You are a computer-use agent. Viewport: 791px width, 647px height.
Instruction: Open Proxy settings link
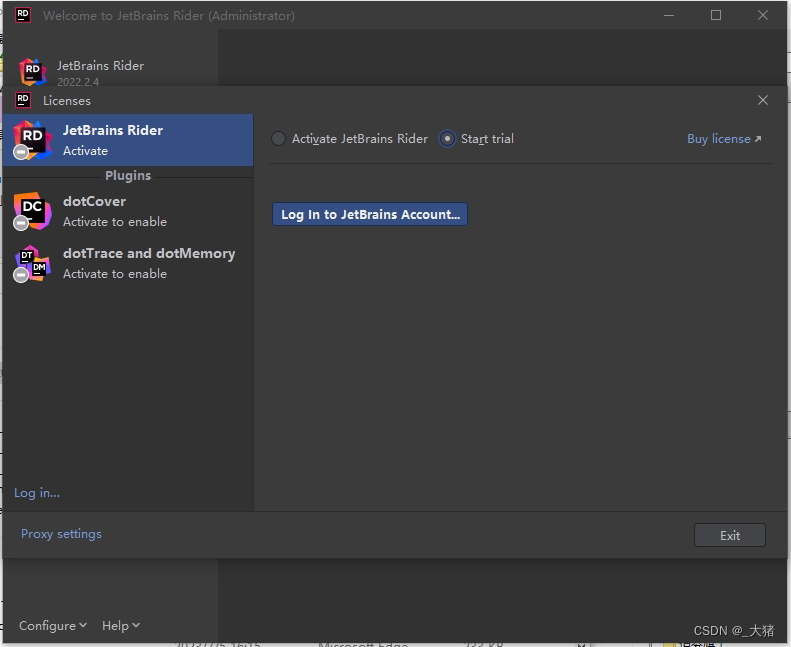pos(61,534)
